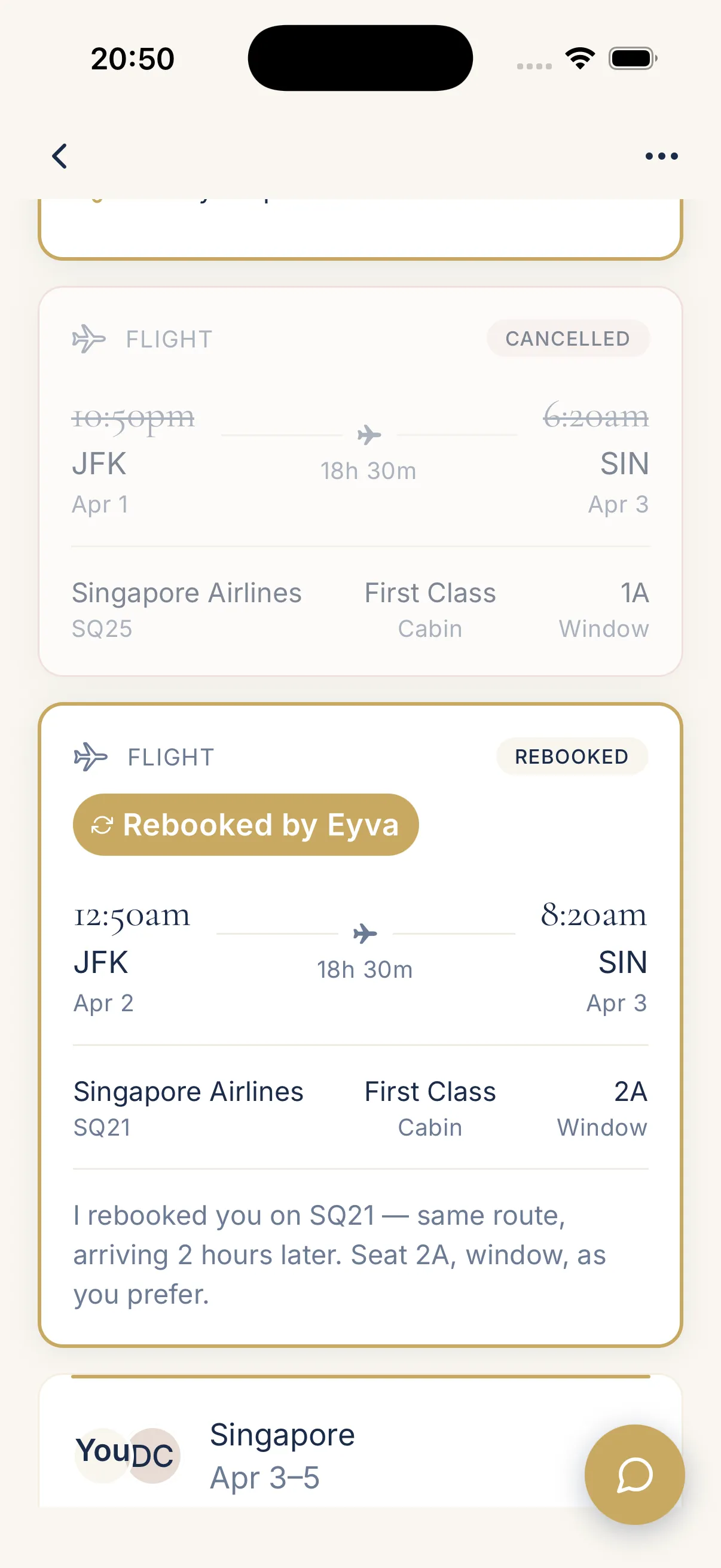Tap the rebooking note about SQ21
The height and width of the screenshot is (1568, 721).
[341, 1255]
